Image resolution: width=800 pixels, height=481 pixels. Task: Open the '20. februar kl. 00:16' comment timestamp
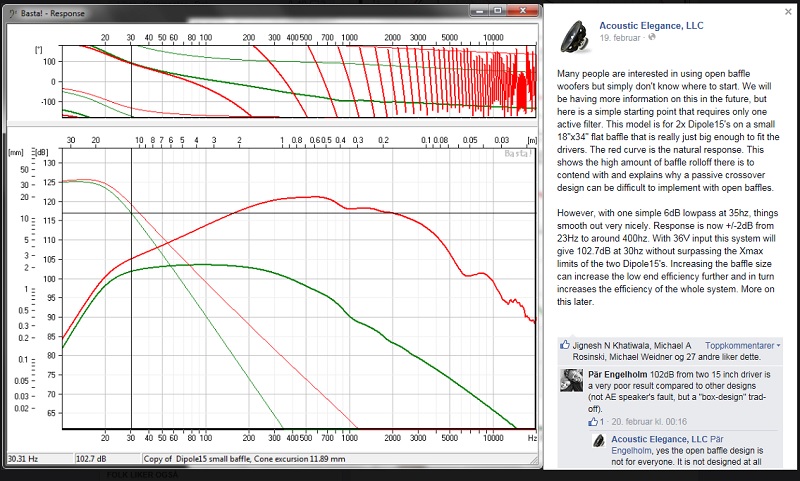coord(649,422)
